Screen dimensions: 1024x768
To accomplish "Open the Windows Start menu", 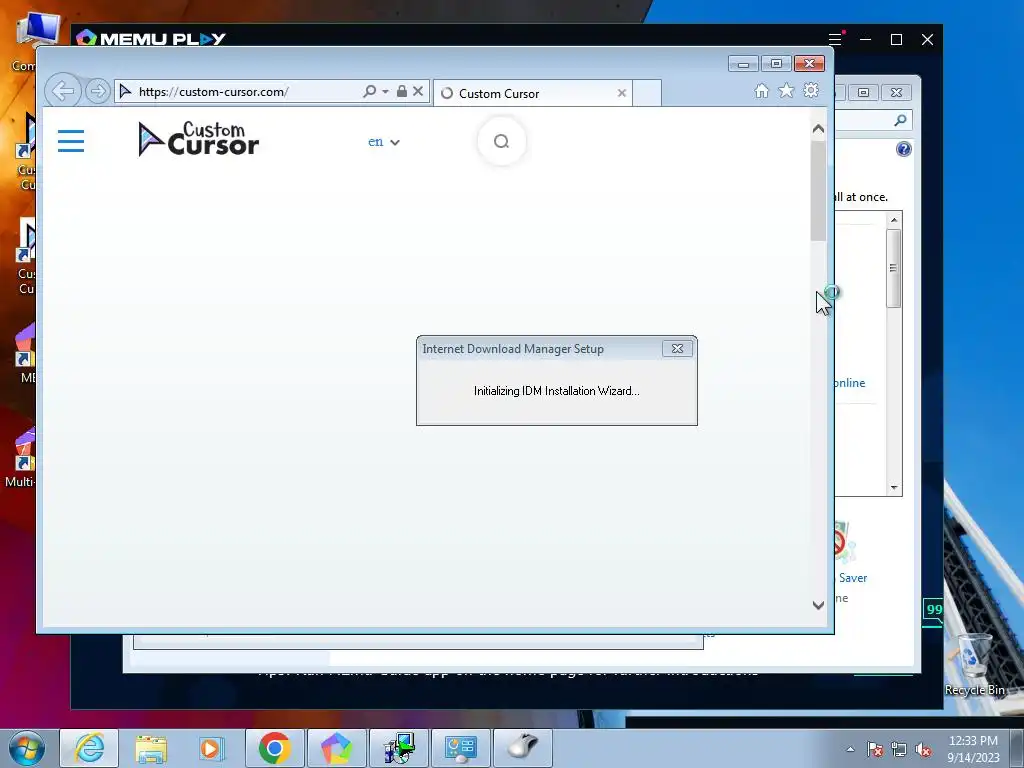I will tap(27, 748).
